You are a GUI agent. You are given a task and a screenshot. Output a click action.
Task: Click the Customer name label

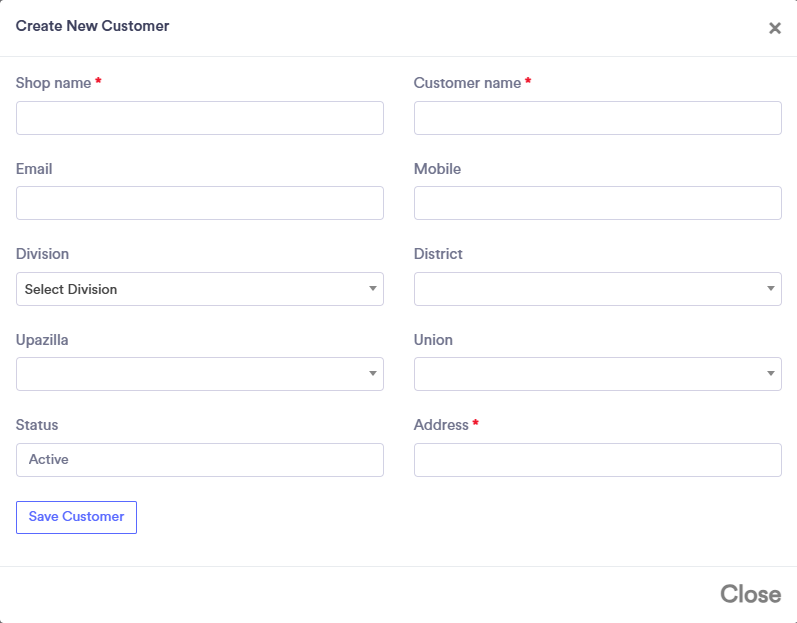467,83
